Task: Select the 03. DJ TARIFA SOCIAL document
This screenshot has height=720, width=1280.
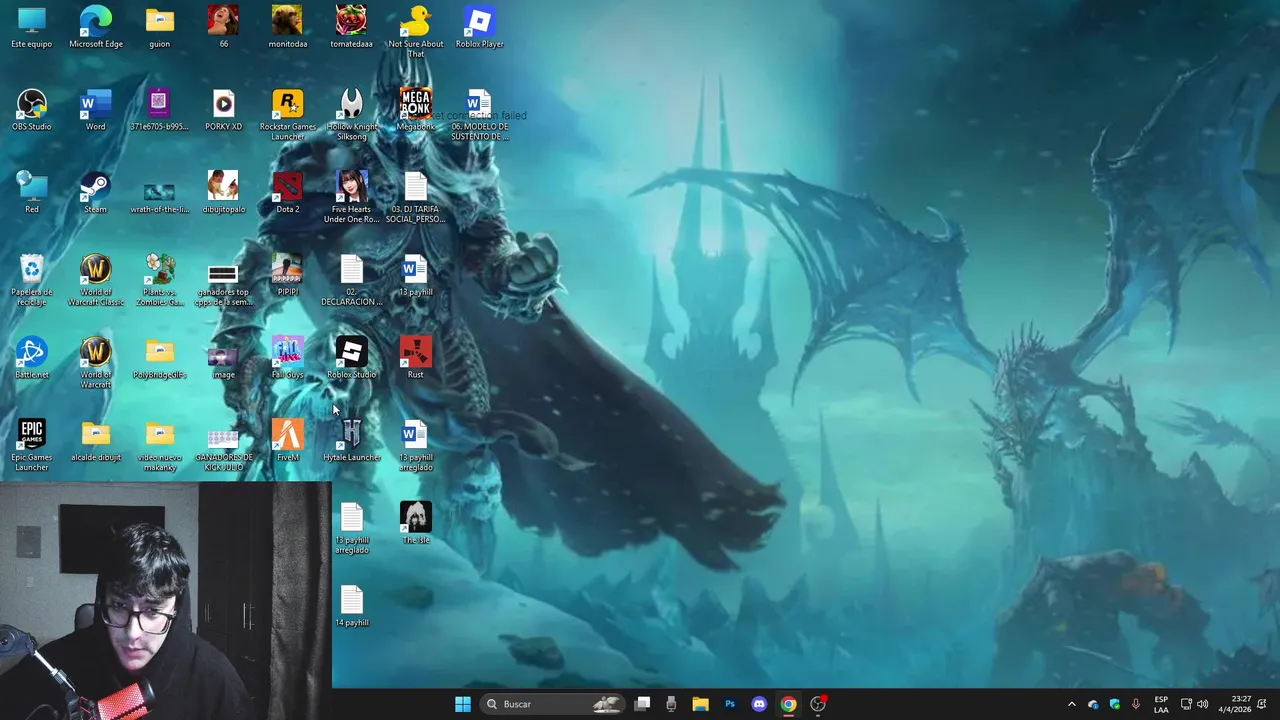Action: tap(415, 197)
